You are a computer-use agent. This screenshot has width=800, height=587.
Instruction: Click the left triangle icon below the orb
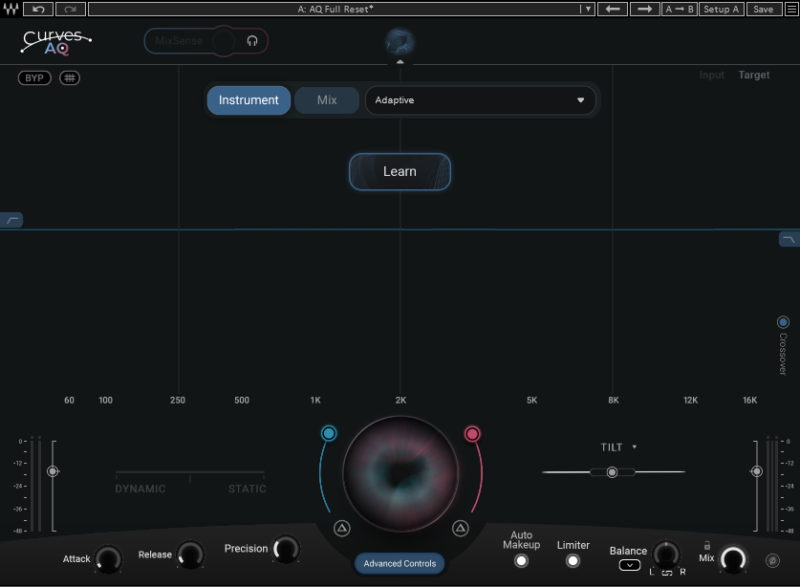[x=341, y=528]
